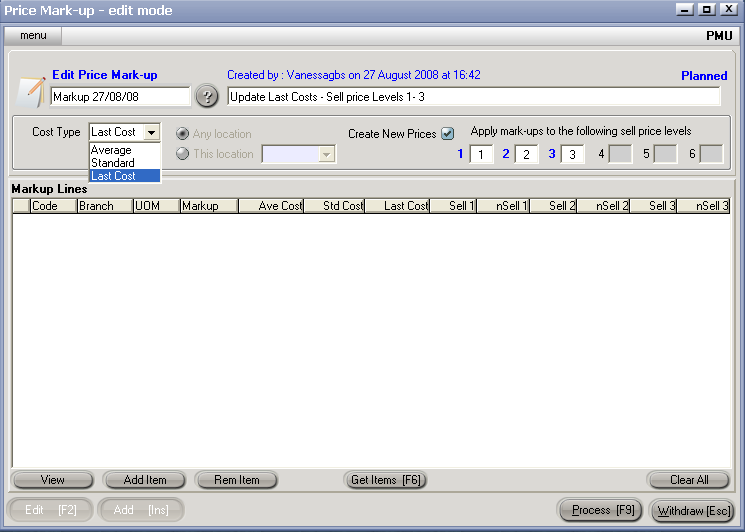Screen dimensions: 745x532
Task: Click the nSell 3 column header
Action: [704, 206]
